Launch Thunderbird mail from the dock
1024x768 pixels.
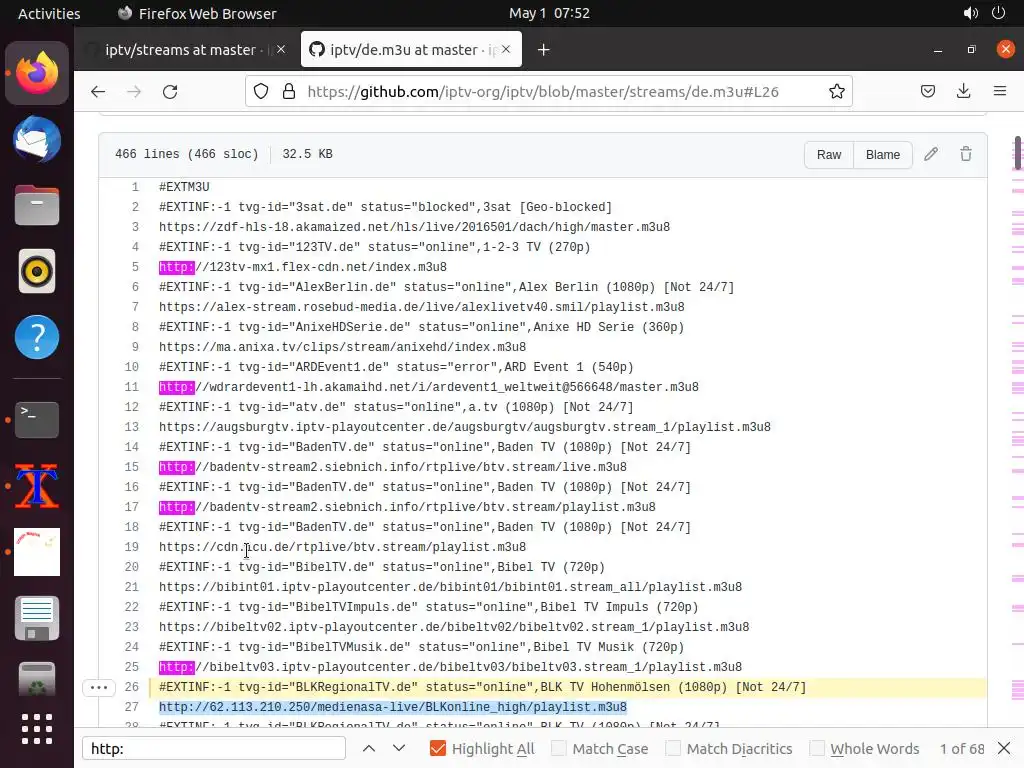pyautogui.click(x=37, y=139)
